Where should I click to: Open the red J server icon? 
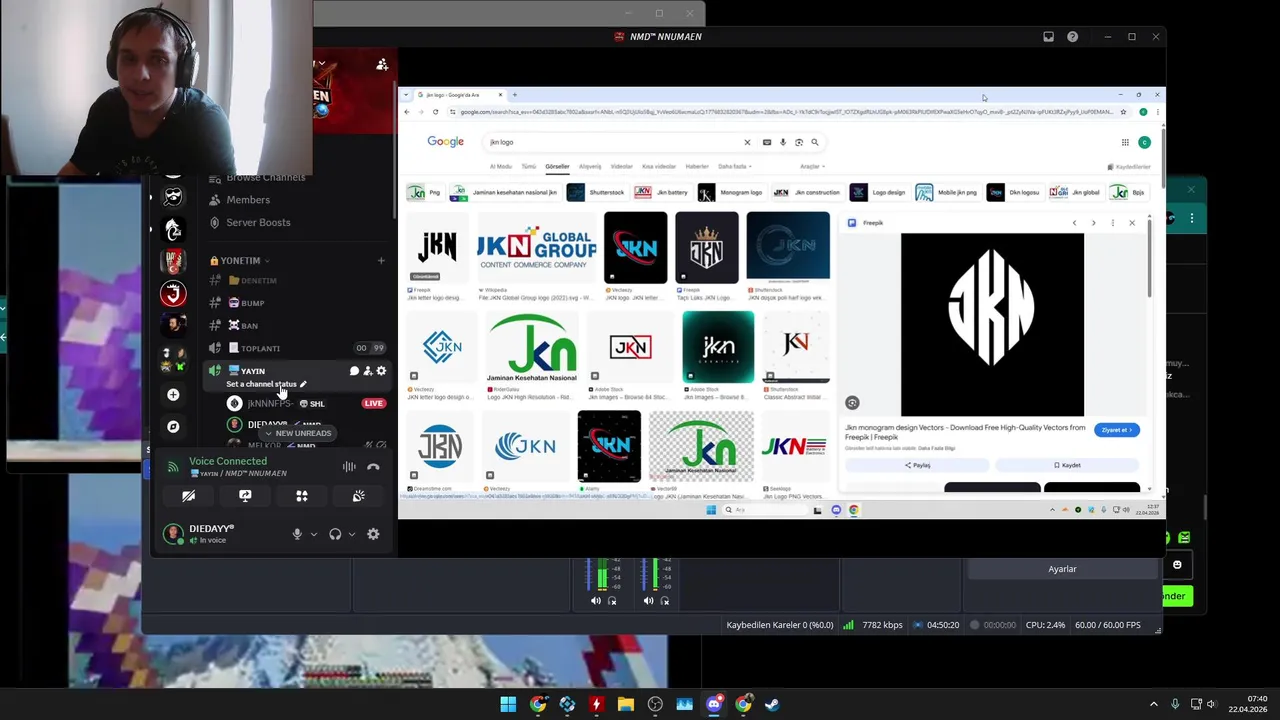tap(173, 293)
